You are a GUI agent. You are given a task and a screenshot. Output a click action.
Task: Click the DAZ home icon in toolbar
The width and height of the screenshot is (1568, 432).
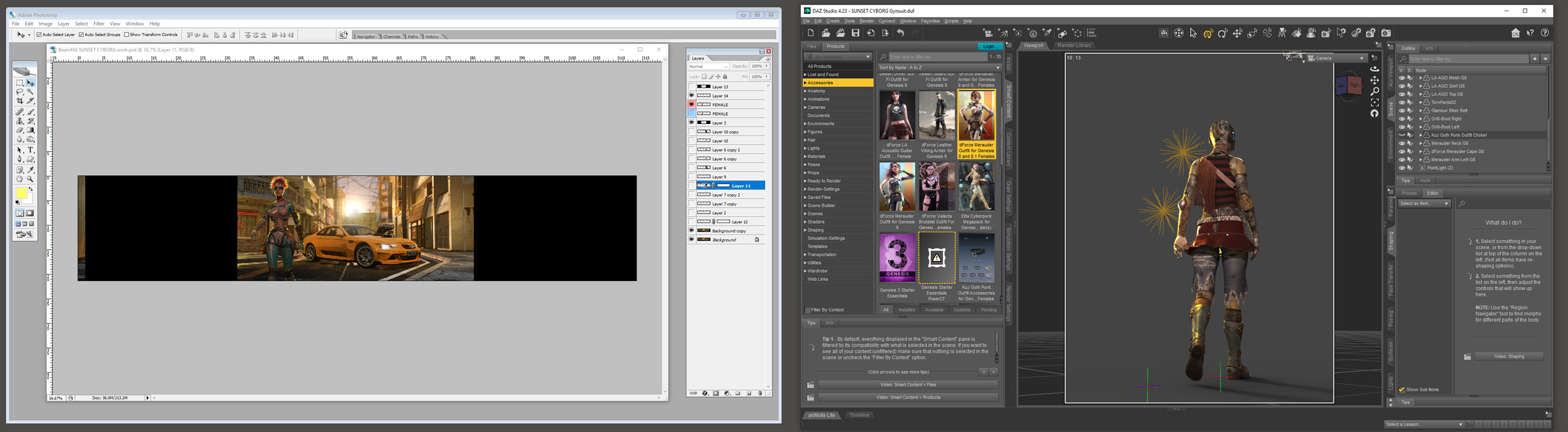pos(1515,33)
